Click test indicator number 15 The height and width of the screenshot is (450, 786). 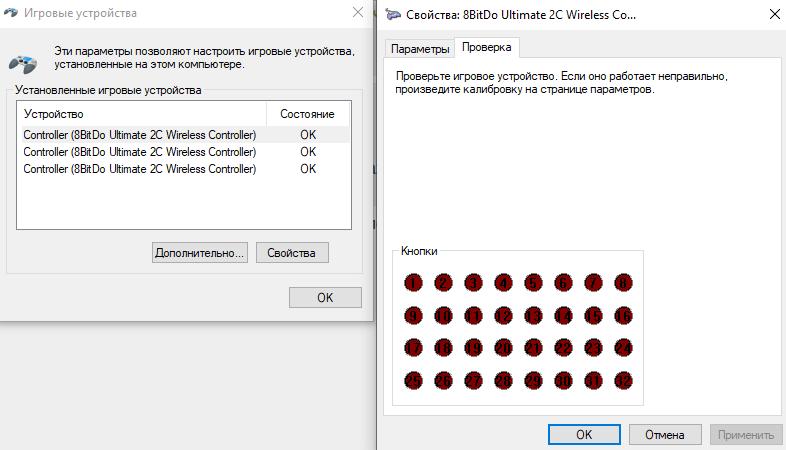tap(594, 316)
